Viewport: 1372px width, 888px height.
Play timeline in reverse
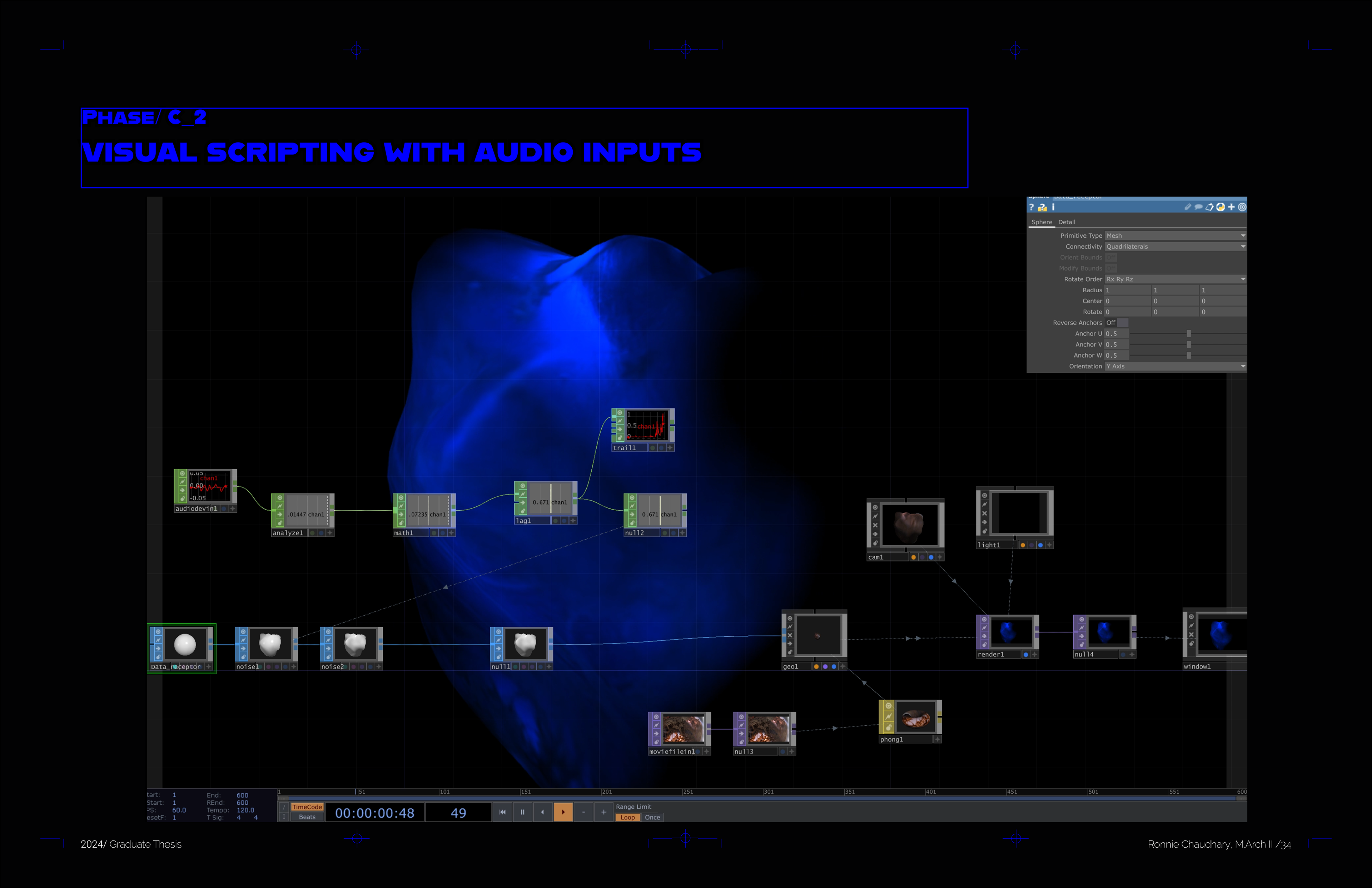(543, 812)
